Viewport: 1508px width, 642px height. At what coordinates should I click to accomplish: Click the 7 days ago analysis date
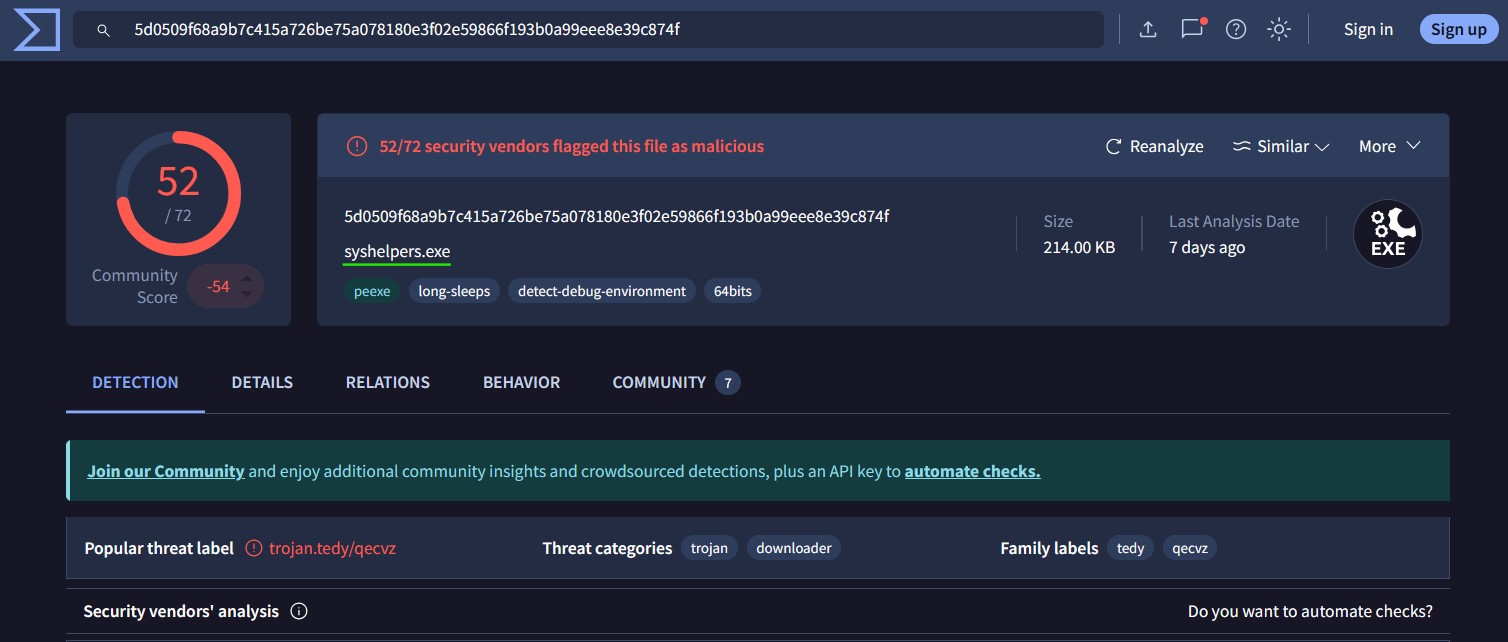click(x=1207, y=247)
